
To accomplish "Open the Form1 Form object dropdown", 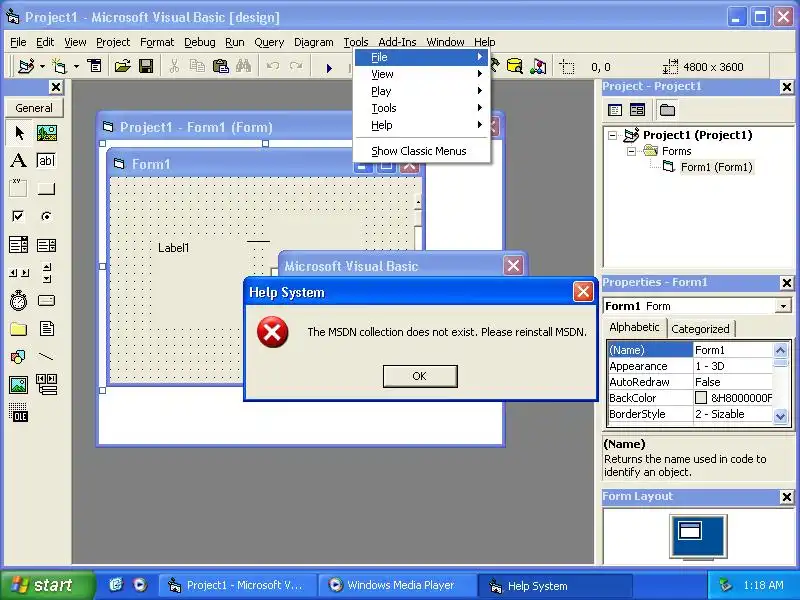I will tap(783, 306).
